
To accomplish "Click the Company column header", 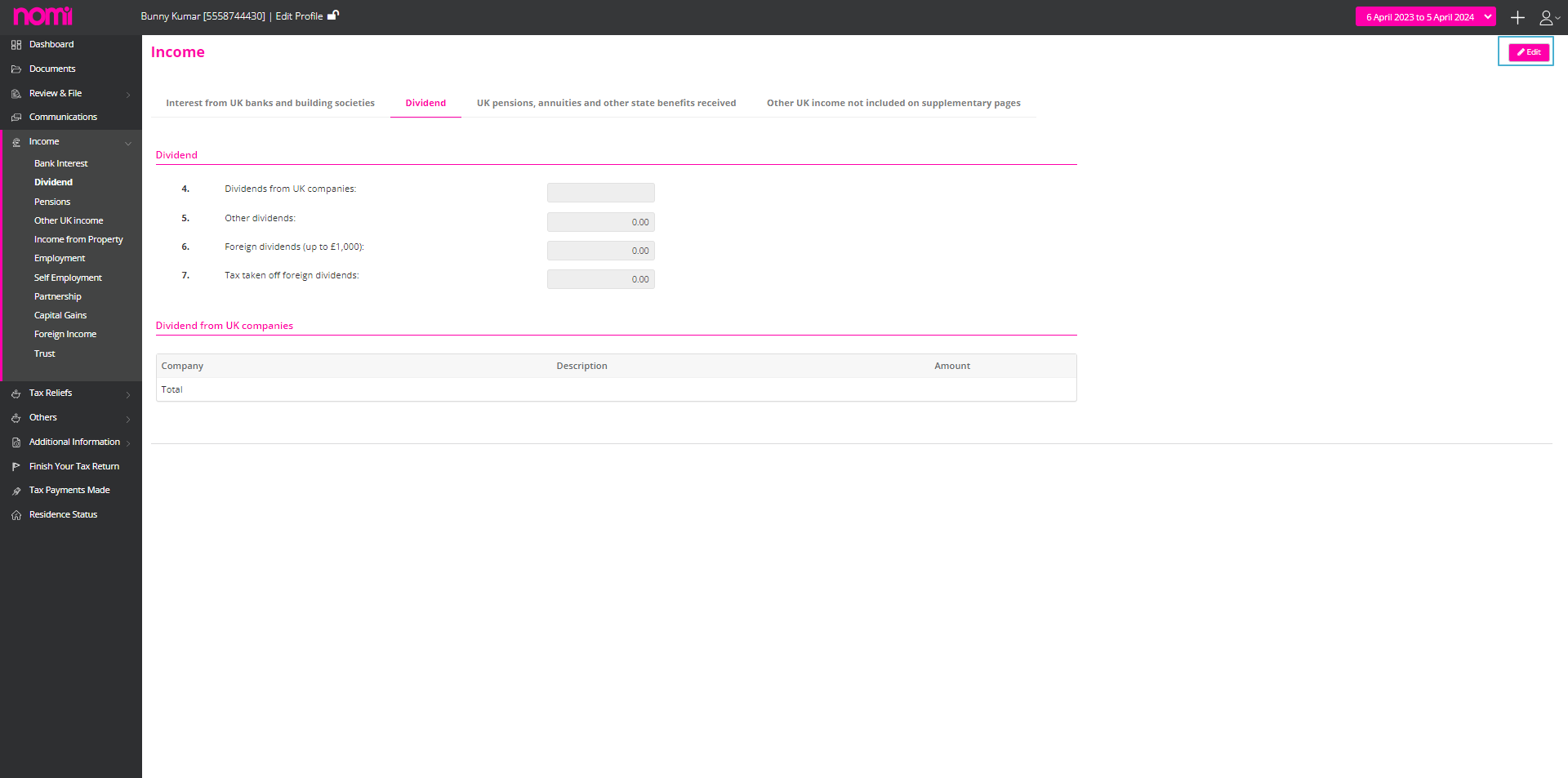I will [182, 367].
